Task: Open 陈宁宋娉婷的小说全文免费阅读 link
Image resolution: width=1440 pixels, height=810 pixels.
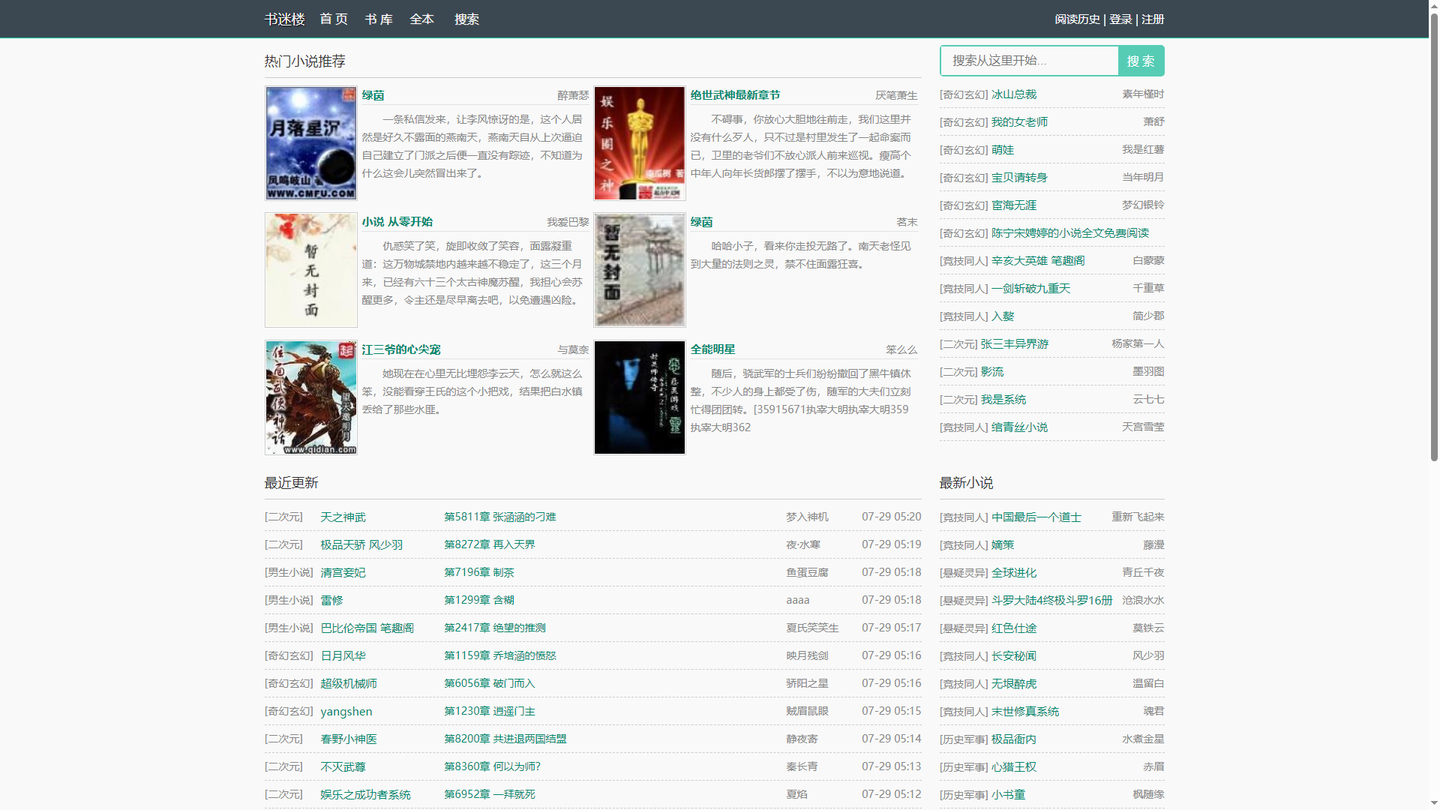Action: coord(1070,233)
